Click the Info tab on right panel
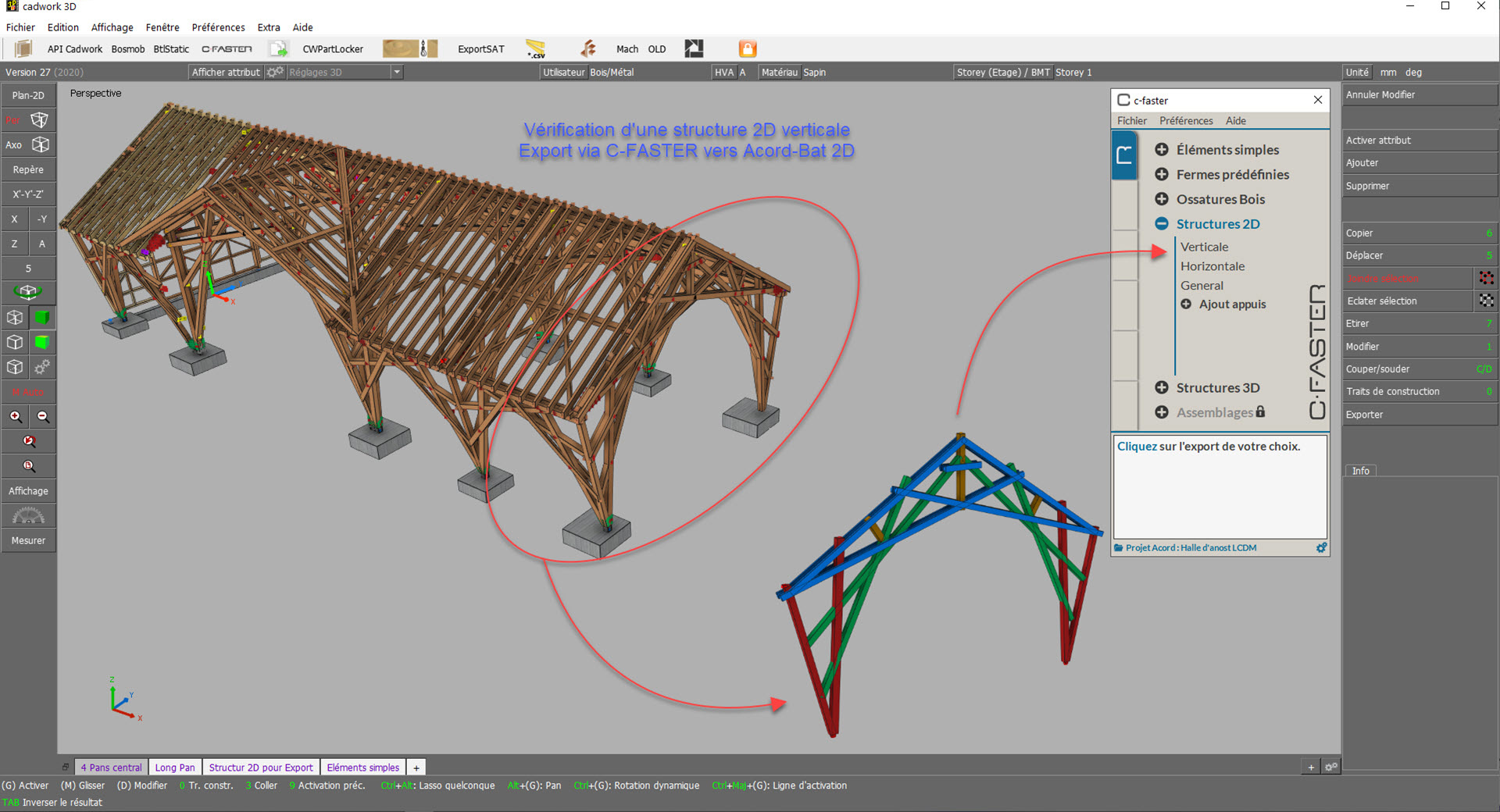Viewport: 1500px width, 812px height. click(1360, 471)
